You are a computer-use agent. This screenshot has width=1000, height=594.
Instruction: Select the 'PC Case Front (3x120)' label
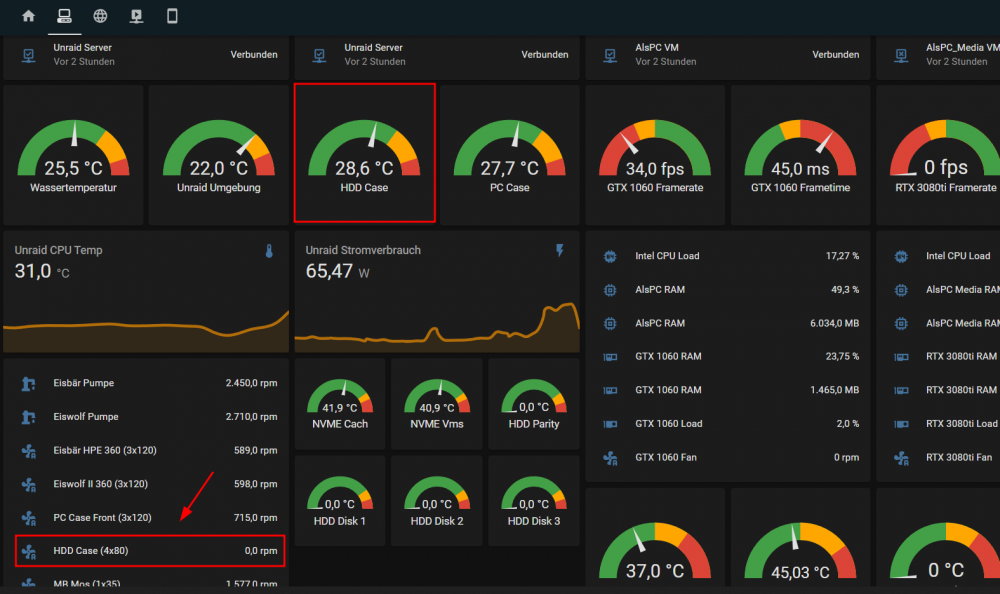pyautogui.click(x=102, y=517)
